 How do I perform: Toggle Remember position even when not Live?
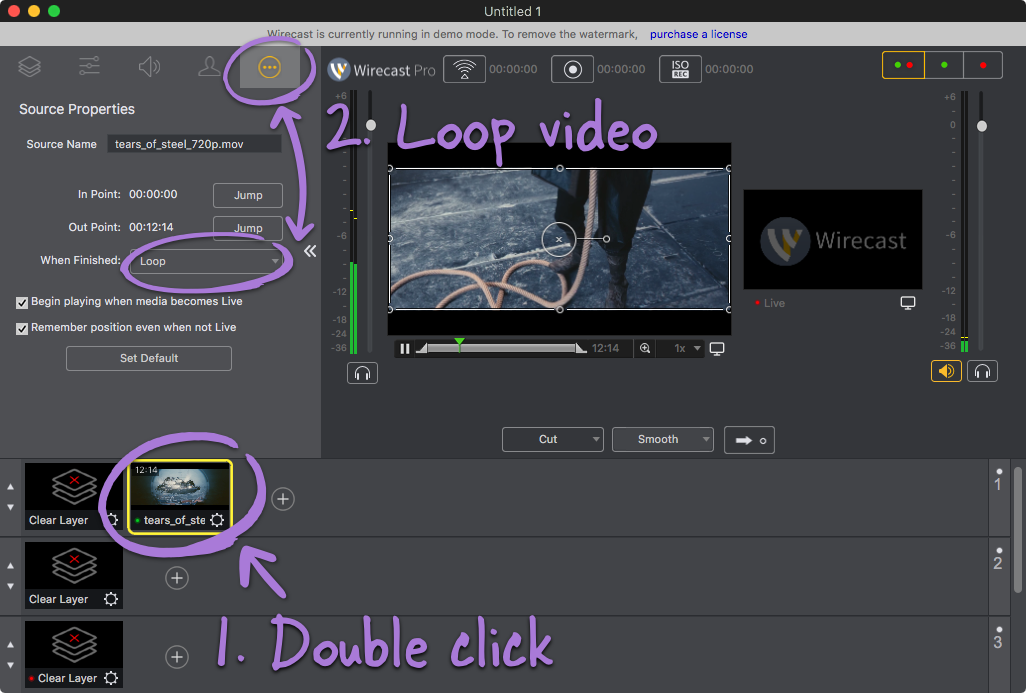[22, 329]
